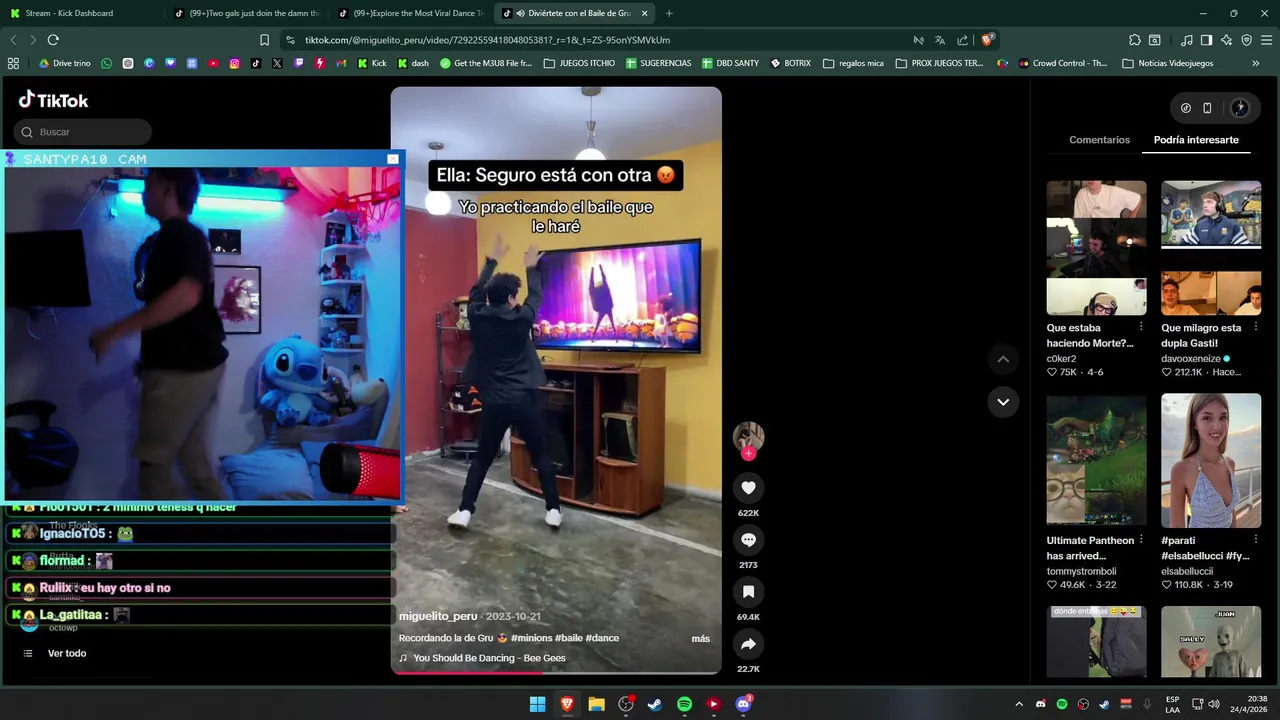Image resolution: width=1280 pixels, height=720 pixels.
Task: Bookmark this page in the address bar
Action: click(x=264, y=40)
